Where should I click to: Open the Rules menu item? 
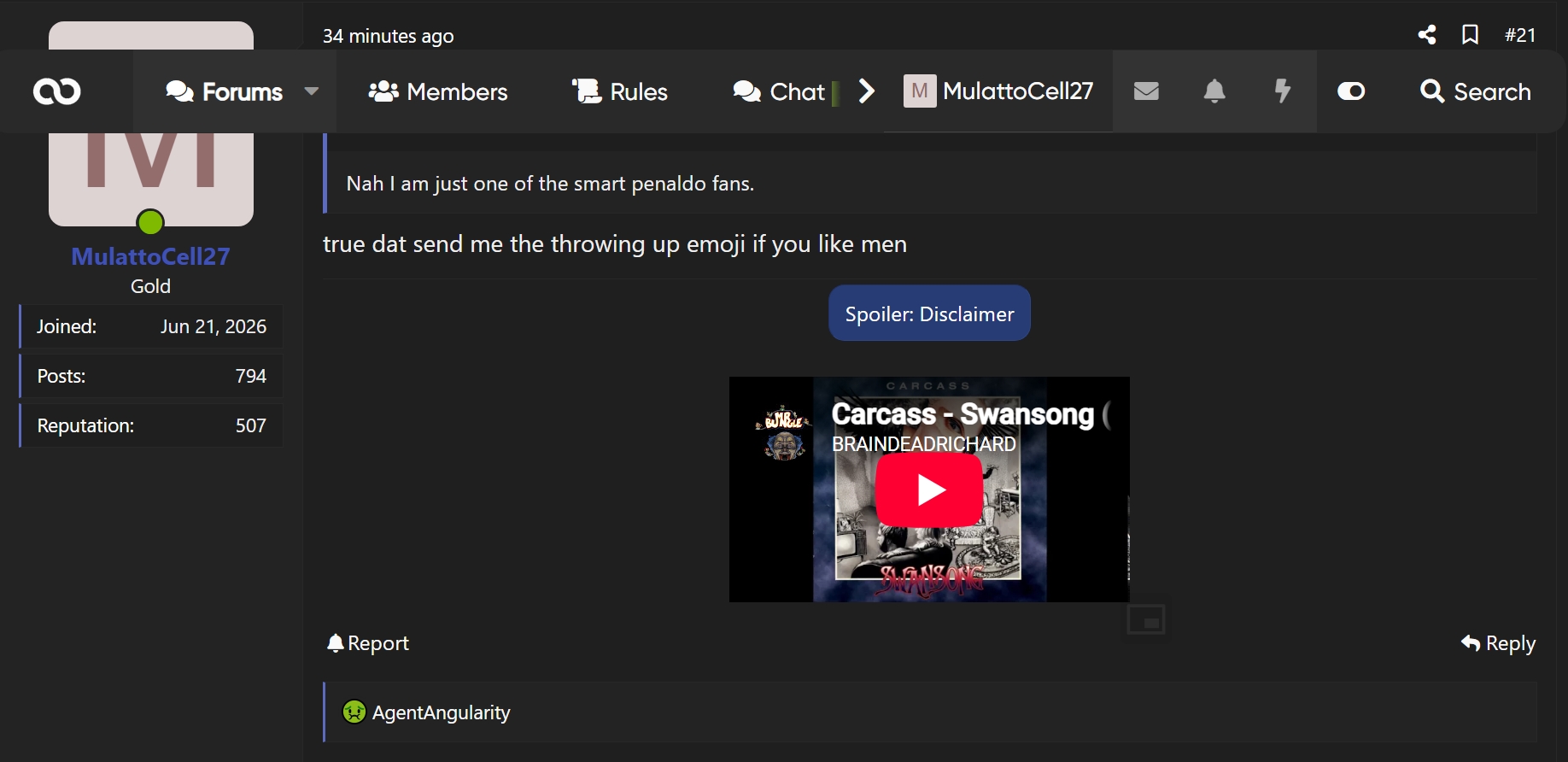click(x=619, y=91)
